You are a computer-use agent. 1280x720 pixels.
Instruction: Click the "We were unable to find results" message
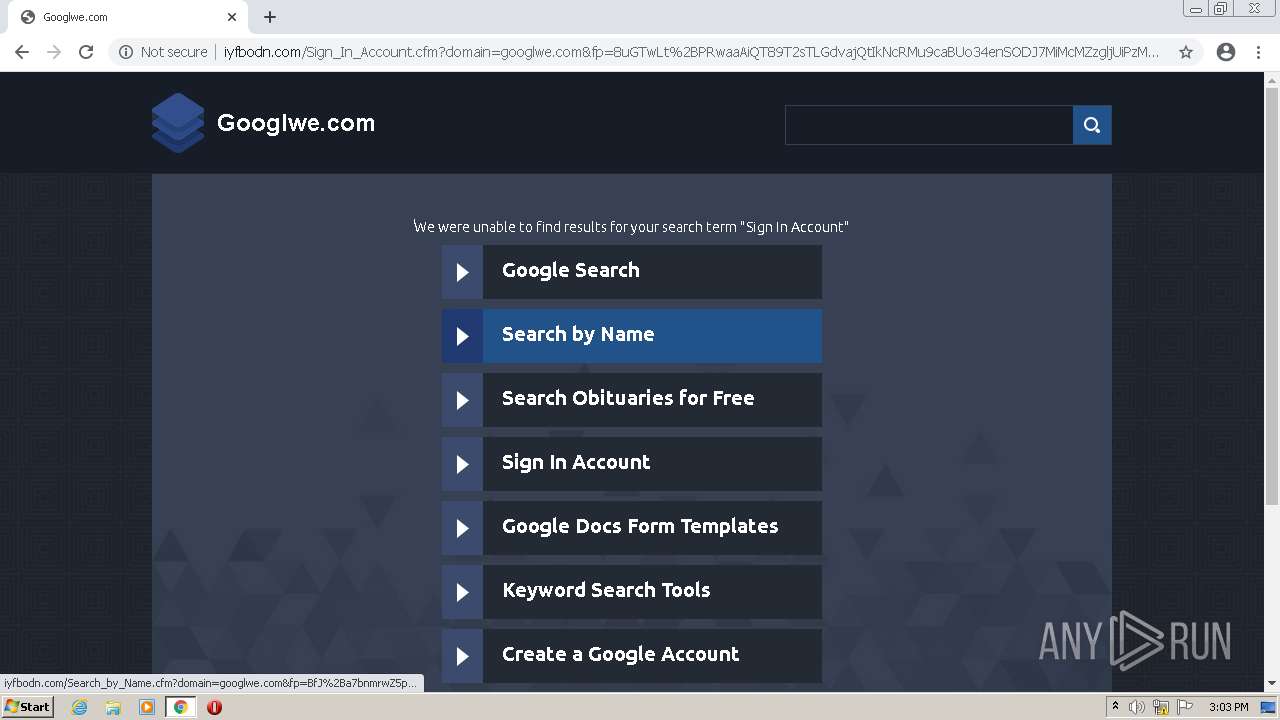[631, 227]
